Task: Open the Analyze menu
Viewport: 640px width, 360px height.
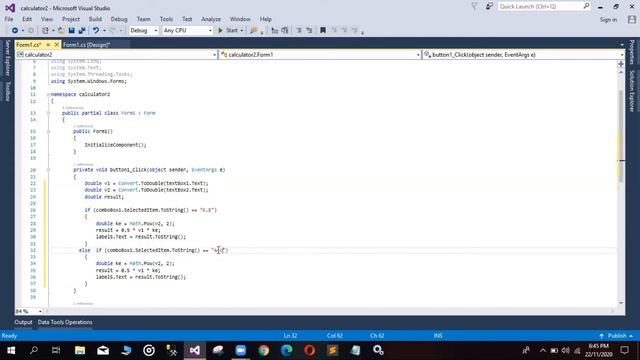Action: [211, 19]
